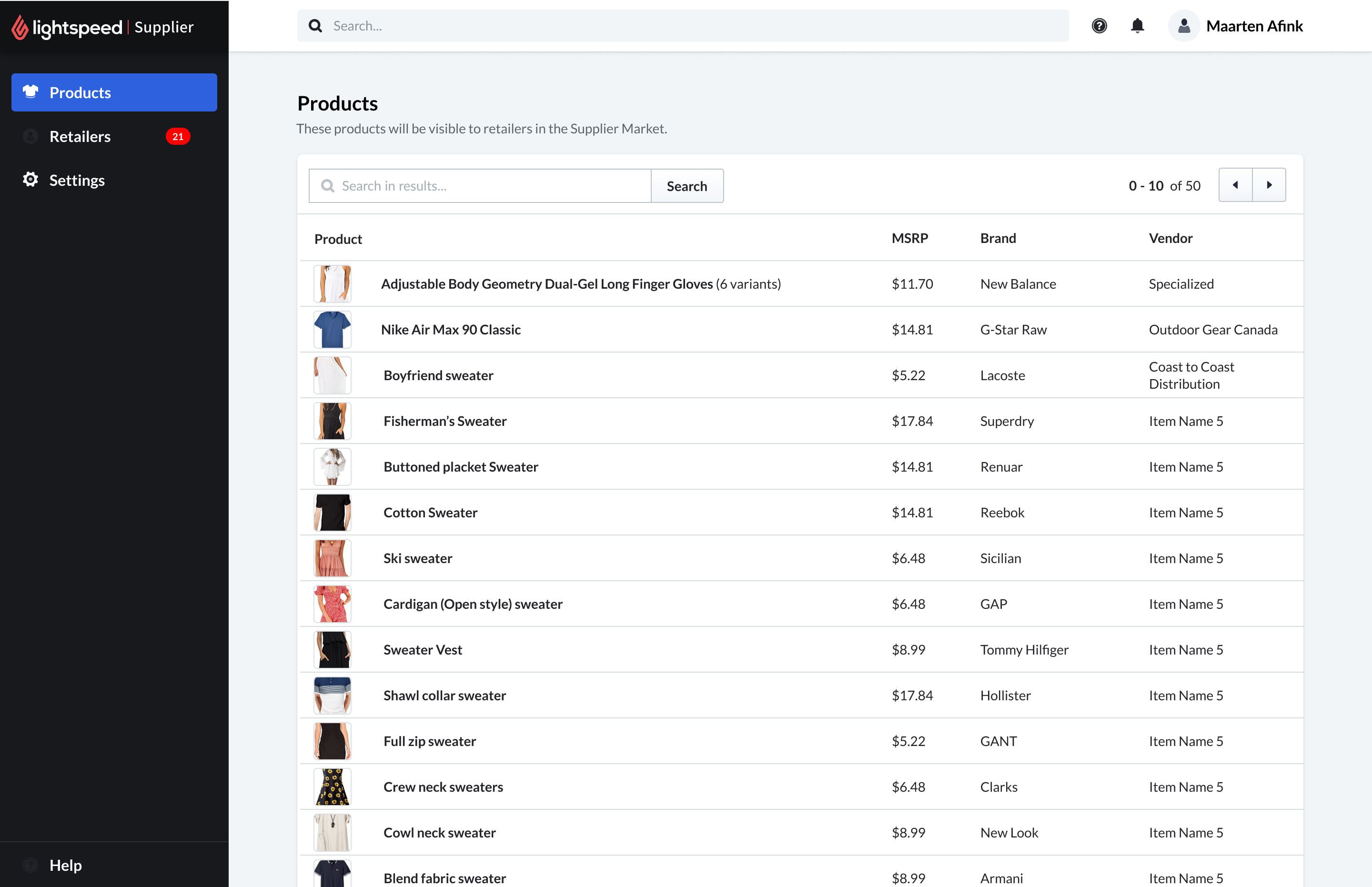Open Cowl neck sweater thumbnail
This screenshot has width=1372, height=887.
[333, 832]
